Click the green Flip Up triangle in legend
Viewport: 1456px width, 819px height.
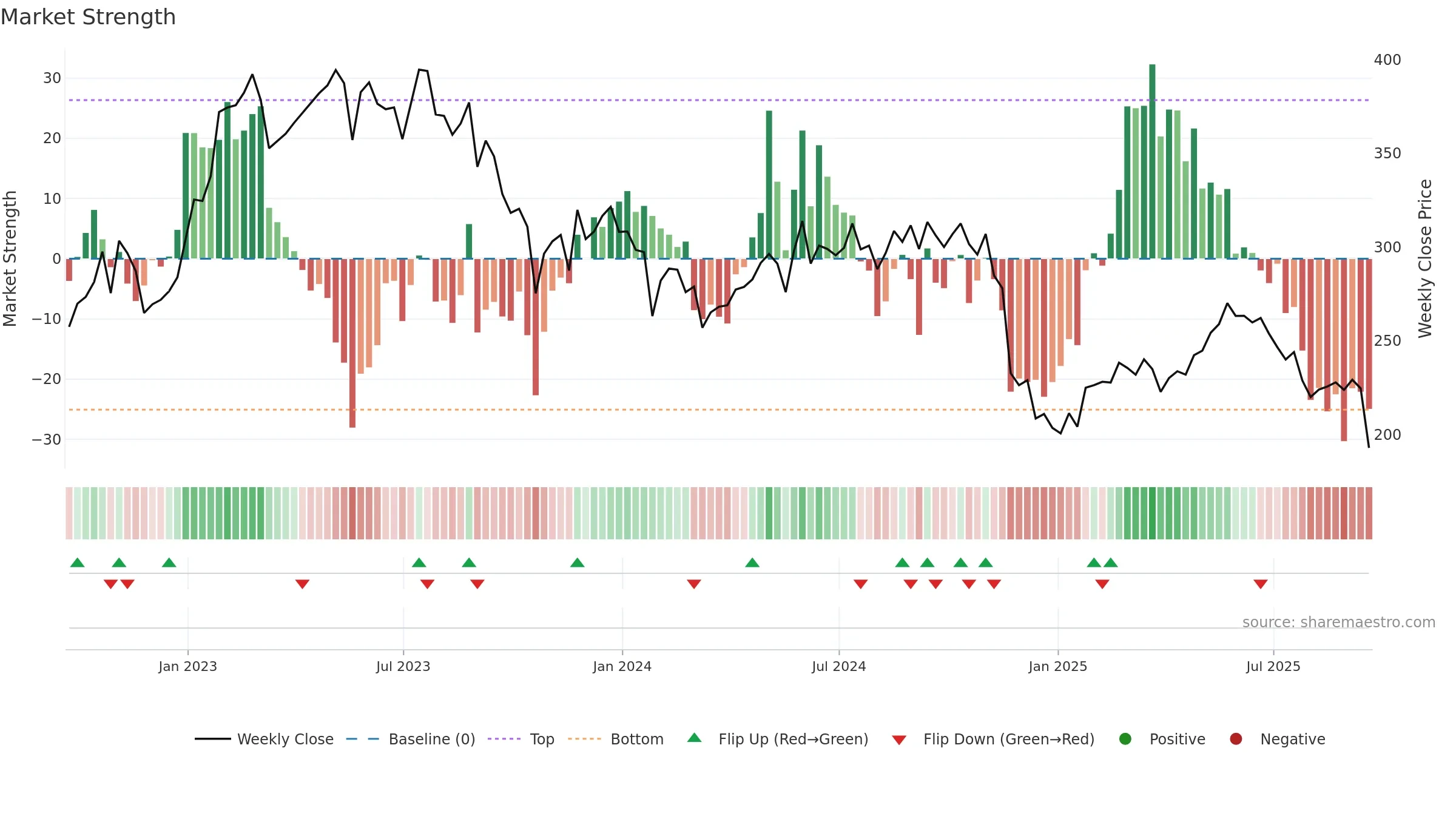695,738
